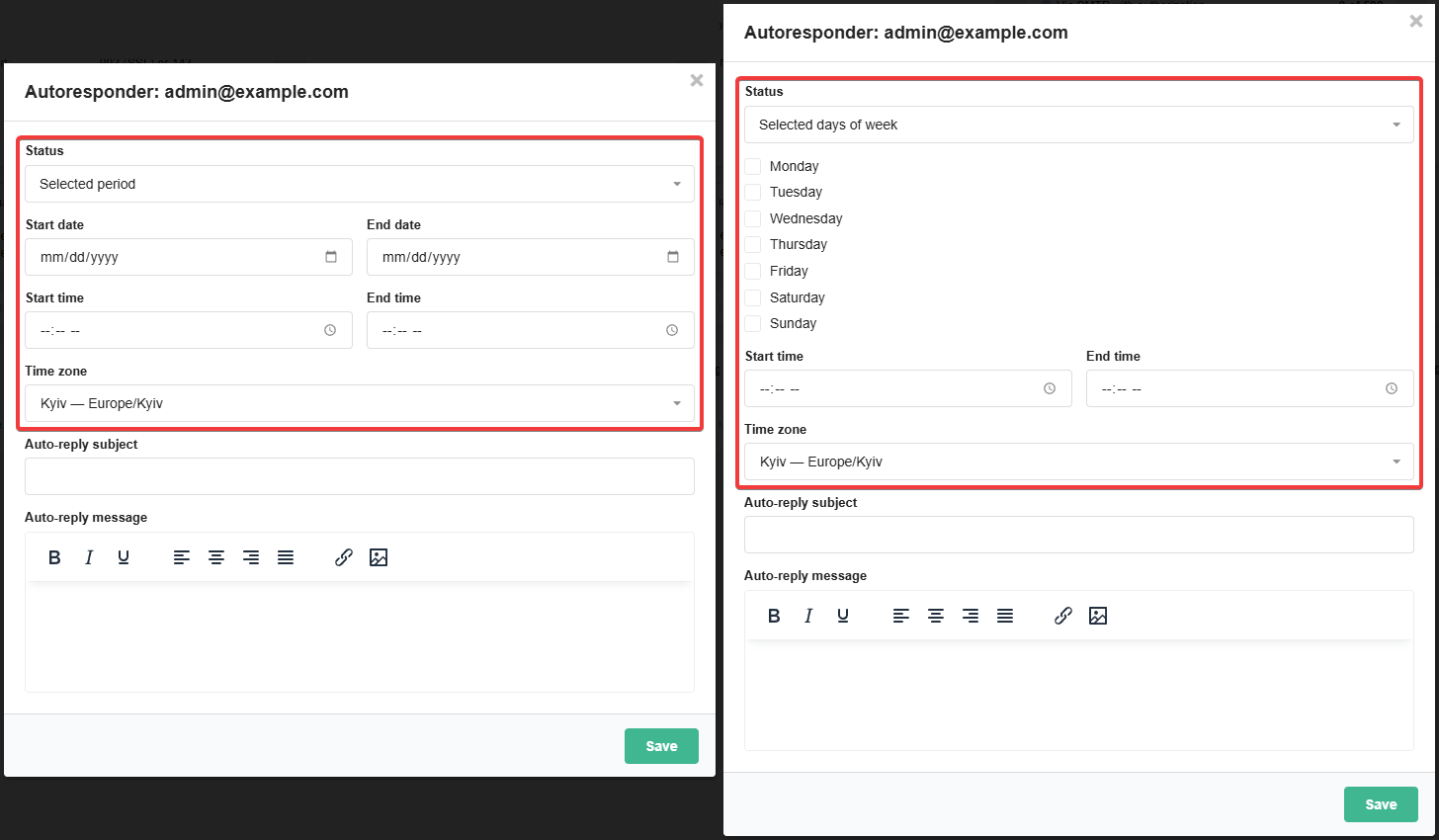Center align text in the right dialog editor
Viewport: 1439px width, 840px height.
tap(936, 616)
